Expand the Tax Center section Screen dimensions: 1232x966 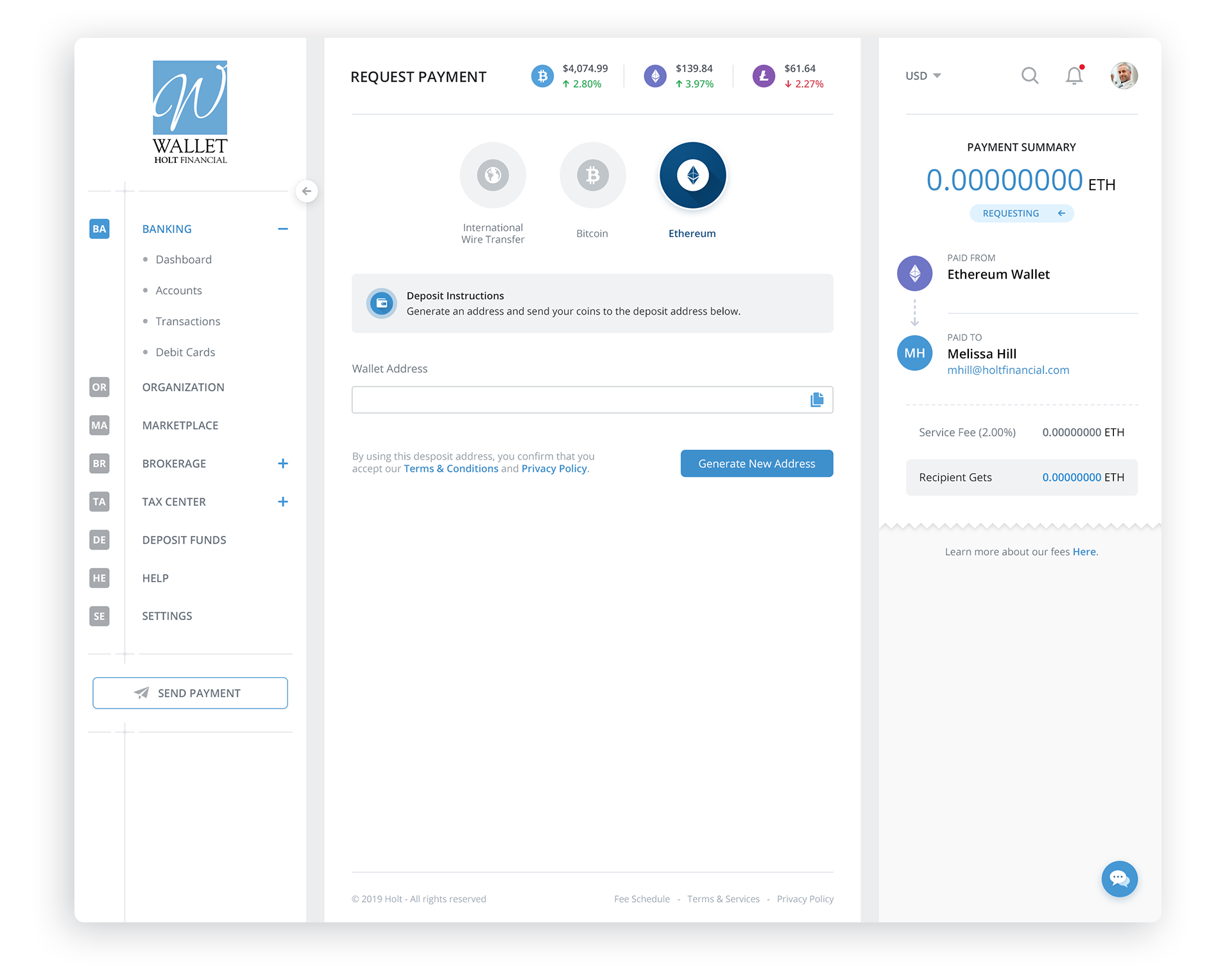pyautogui.click(x=282, y=502)
